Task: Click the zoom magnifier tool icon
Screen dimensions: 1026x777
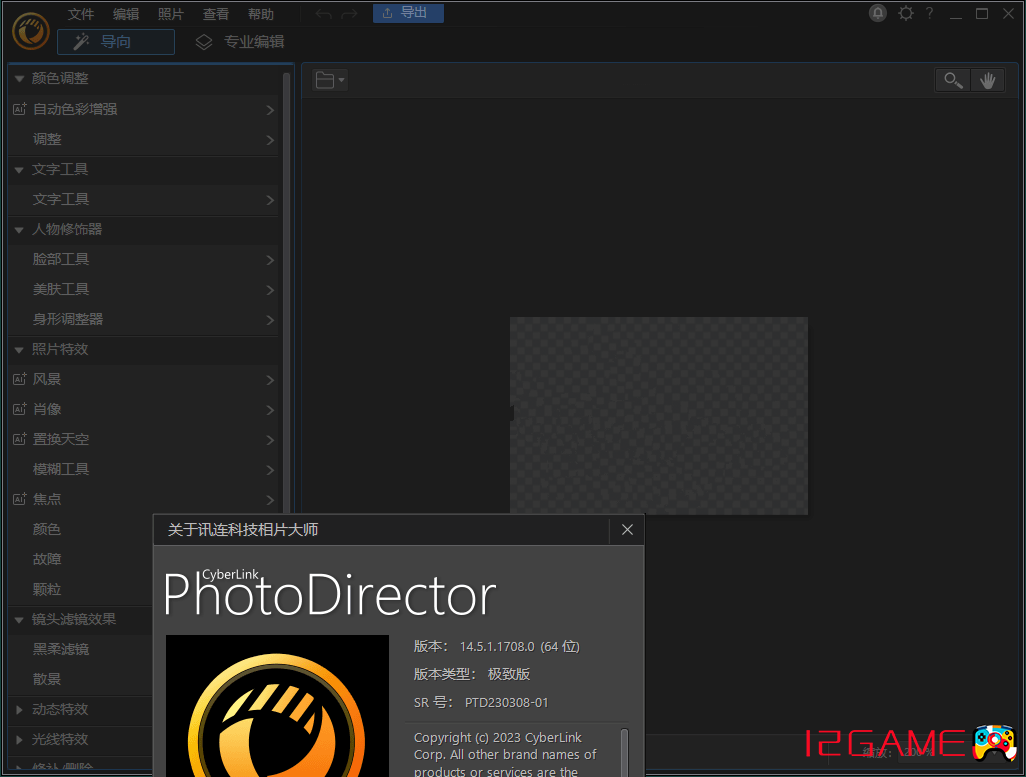Action: click(x=953, y=81)
